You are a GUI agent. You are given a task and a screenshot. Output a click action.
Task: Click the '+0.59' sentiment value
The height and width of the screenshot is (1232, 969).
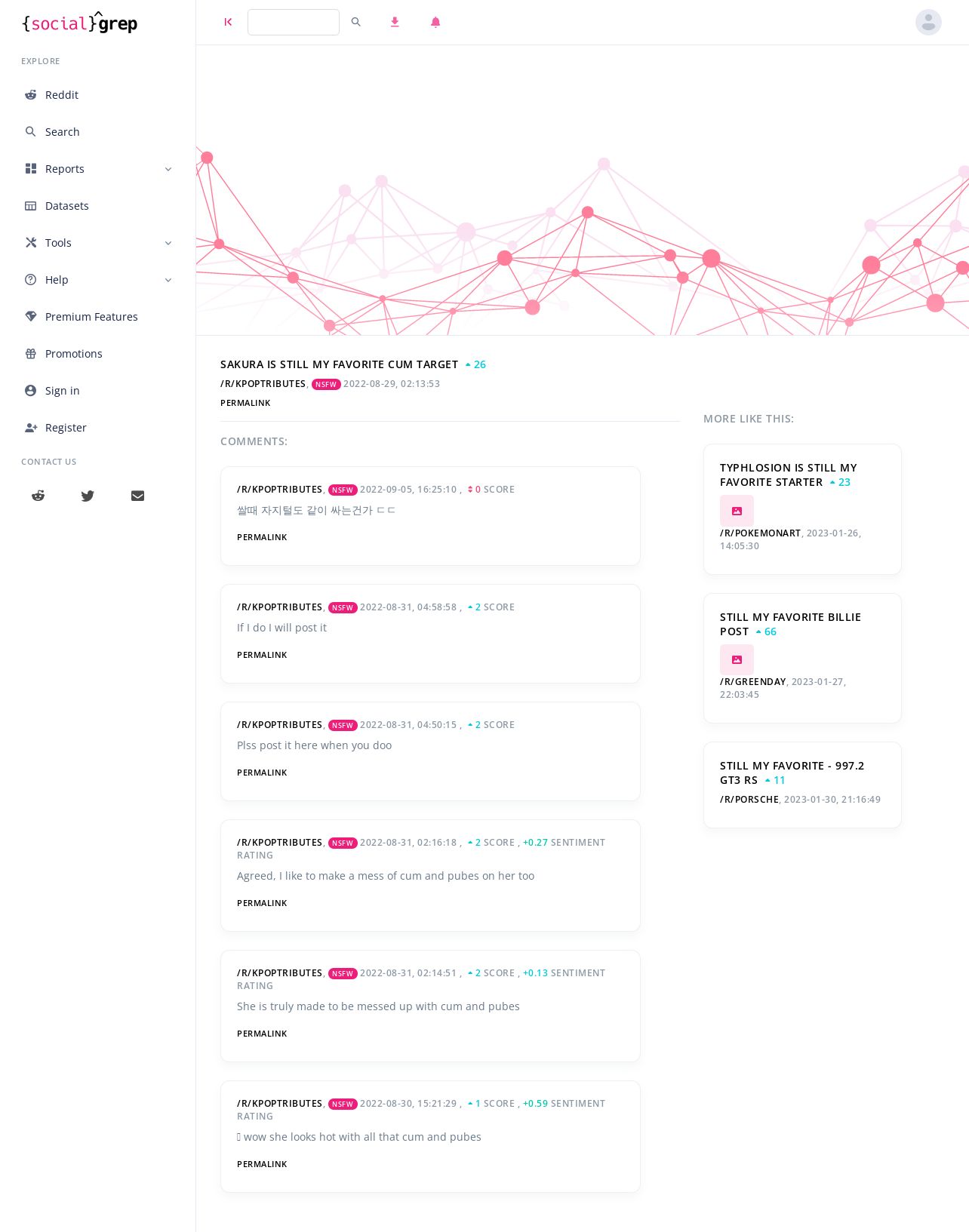535,1104
